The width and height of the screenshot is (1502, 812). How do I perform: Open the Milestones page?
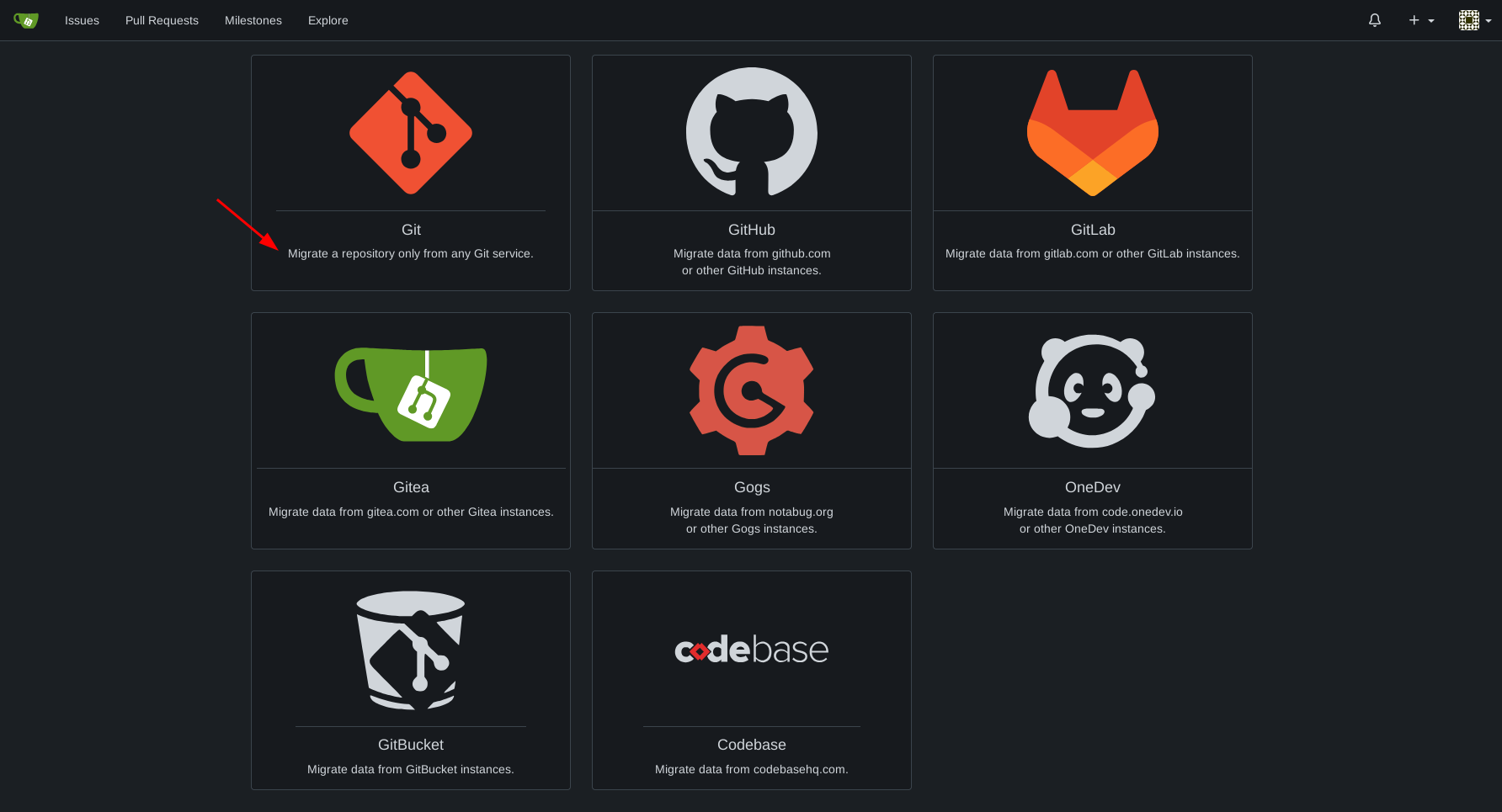tap(253, 20)
